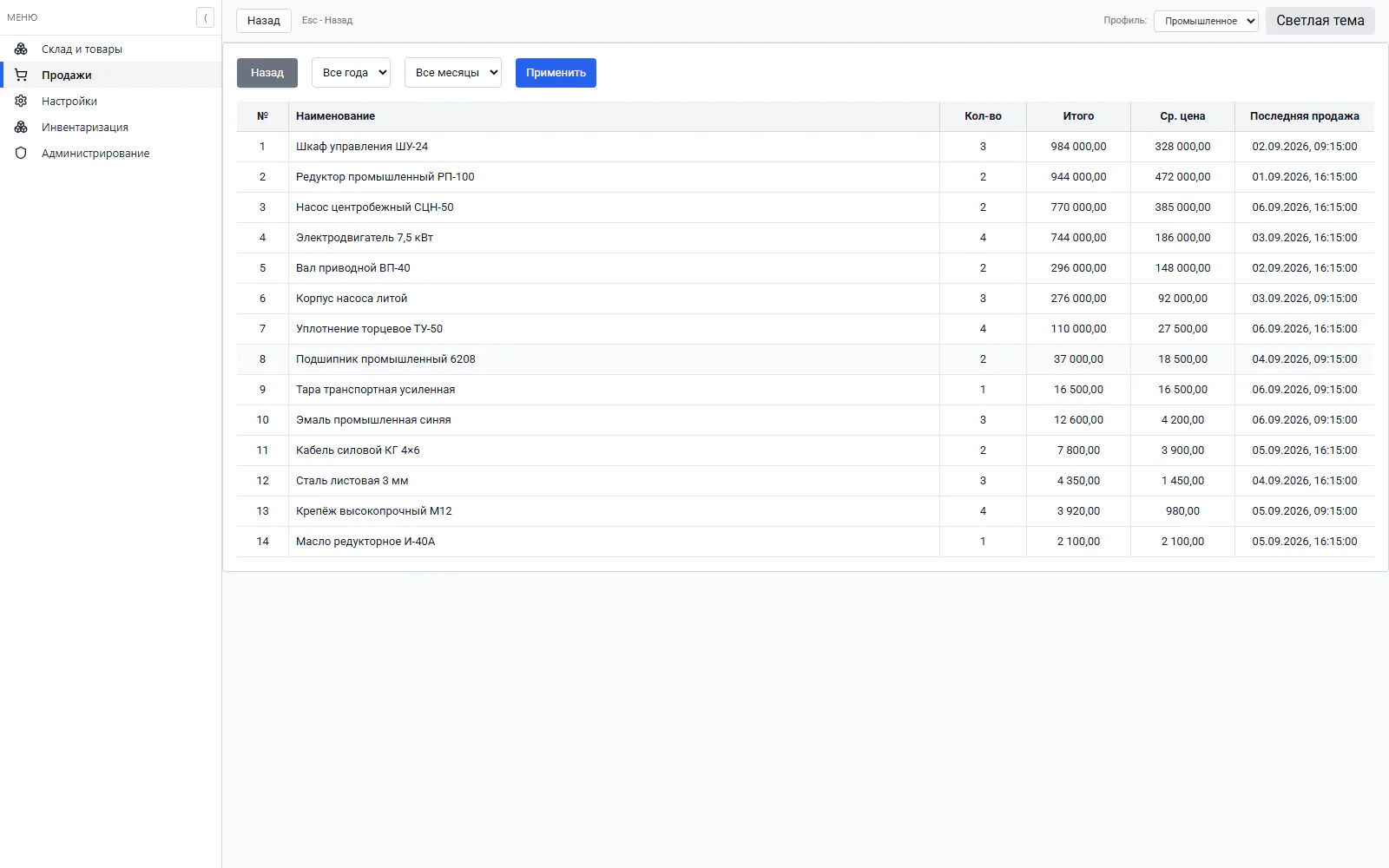Screen dimensions: 1389x868
Task: Click the Назад button in the top bar
Action: [x=264, y=21]
